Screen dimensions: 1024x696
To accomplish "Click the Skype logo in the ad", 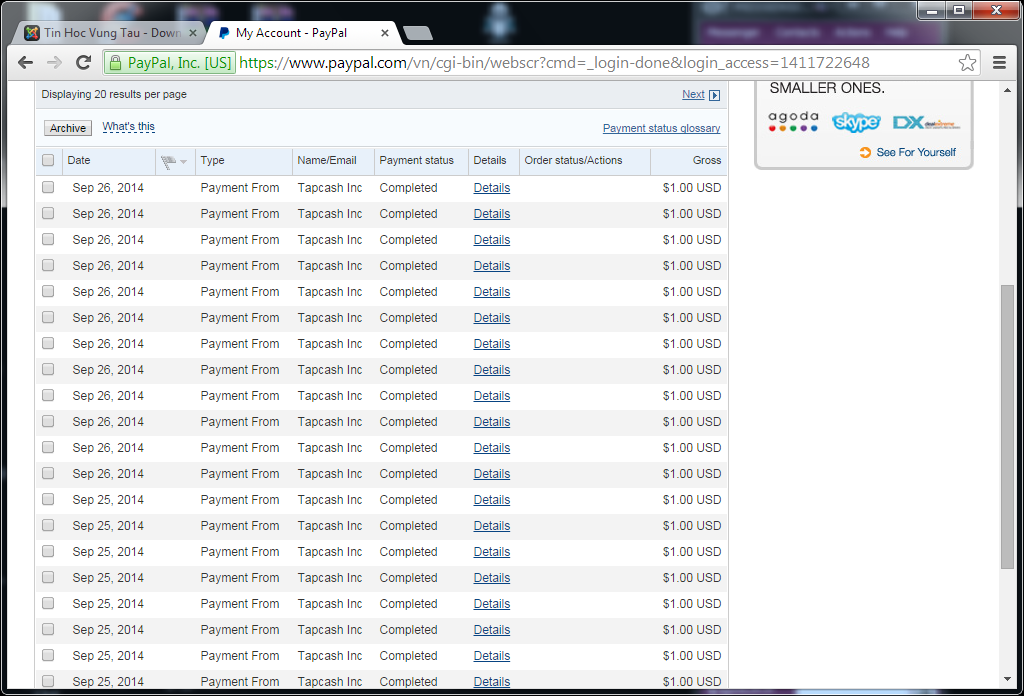I will [x=856, y=122].
